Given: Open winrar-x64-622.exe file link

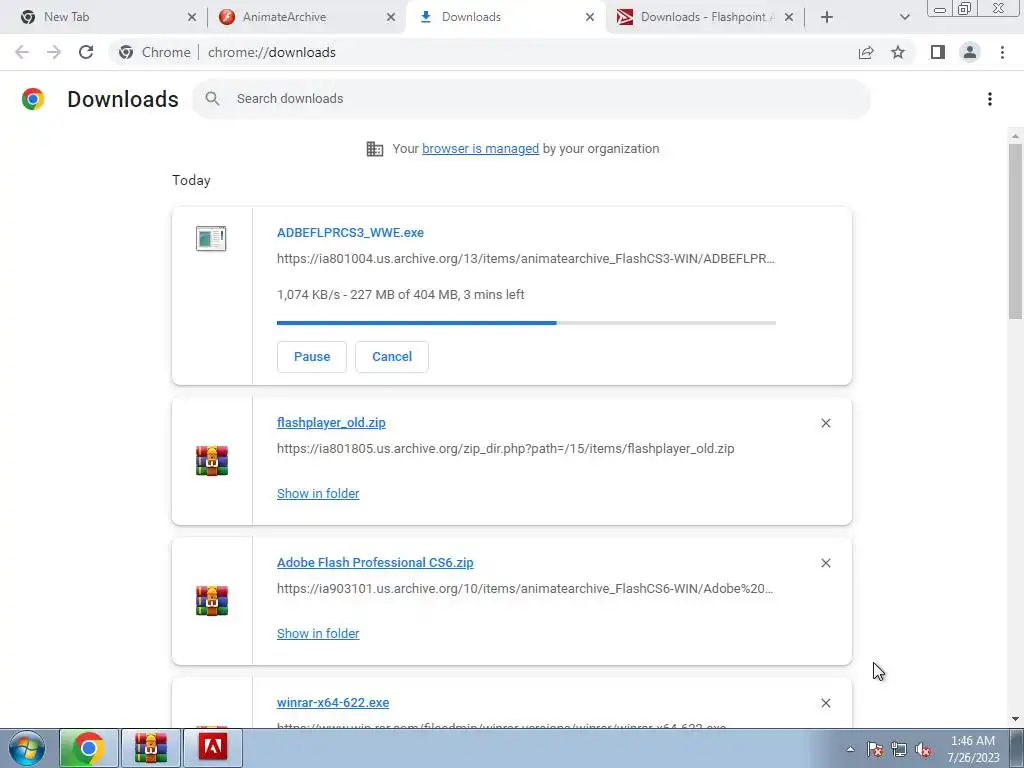Looking at the screenshot, I should [333, 703].
